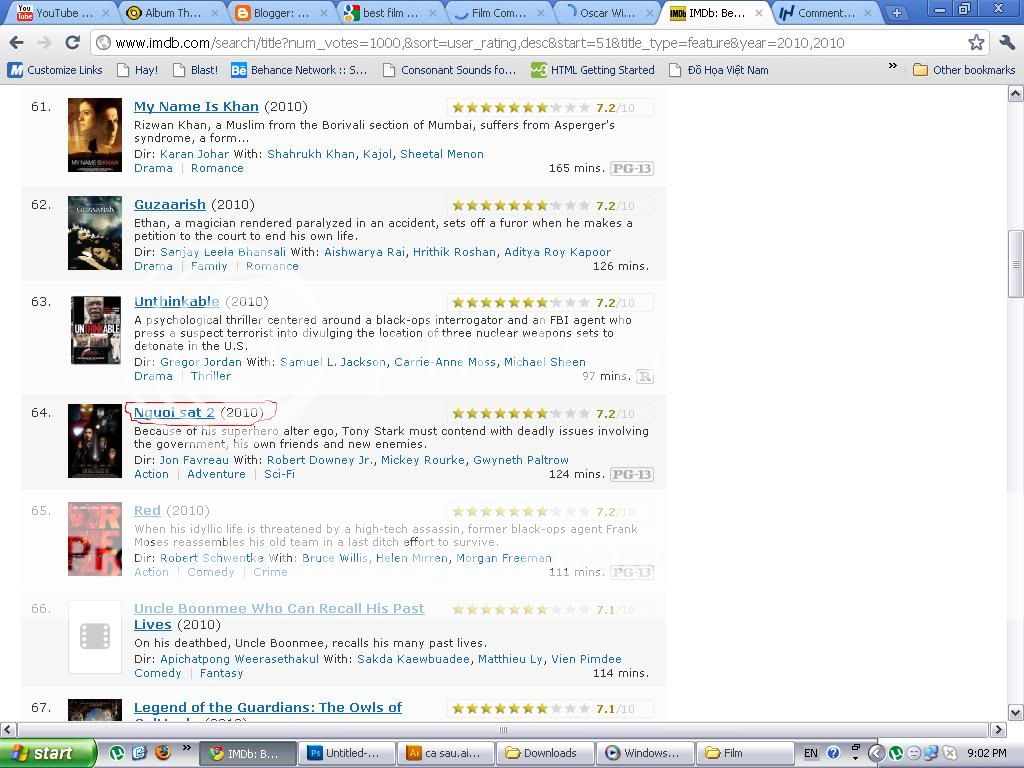Open the Other bookmarks folder
Image resolution: width=1024 pixels, height=768 pixels.
coord(963,70)
